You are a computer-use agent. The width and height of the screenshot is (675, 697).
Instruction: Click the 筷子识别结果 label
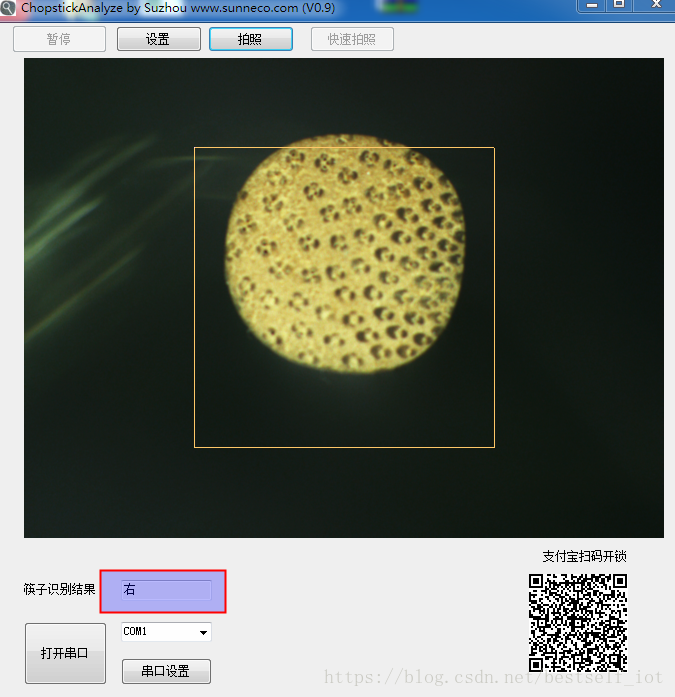pyautogui.click(x=60, y=589)
